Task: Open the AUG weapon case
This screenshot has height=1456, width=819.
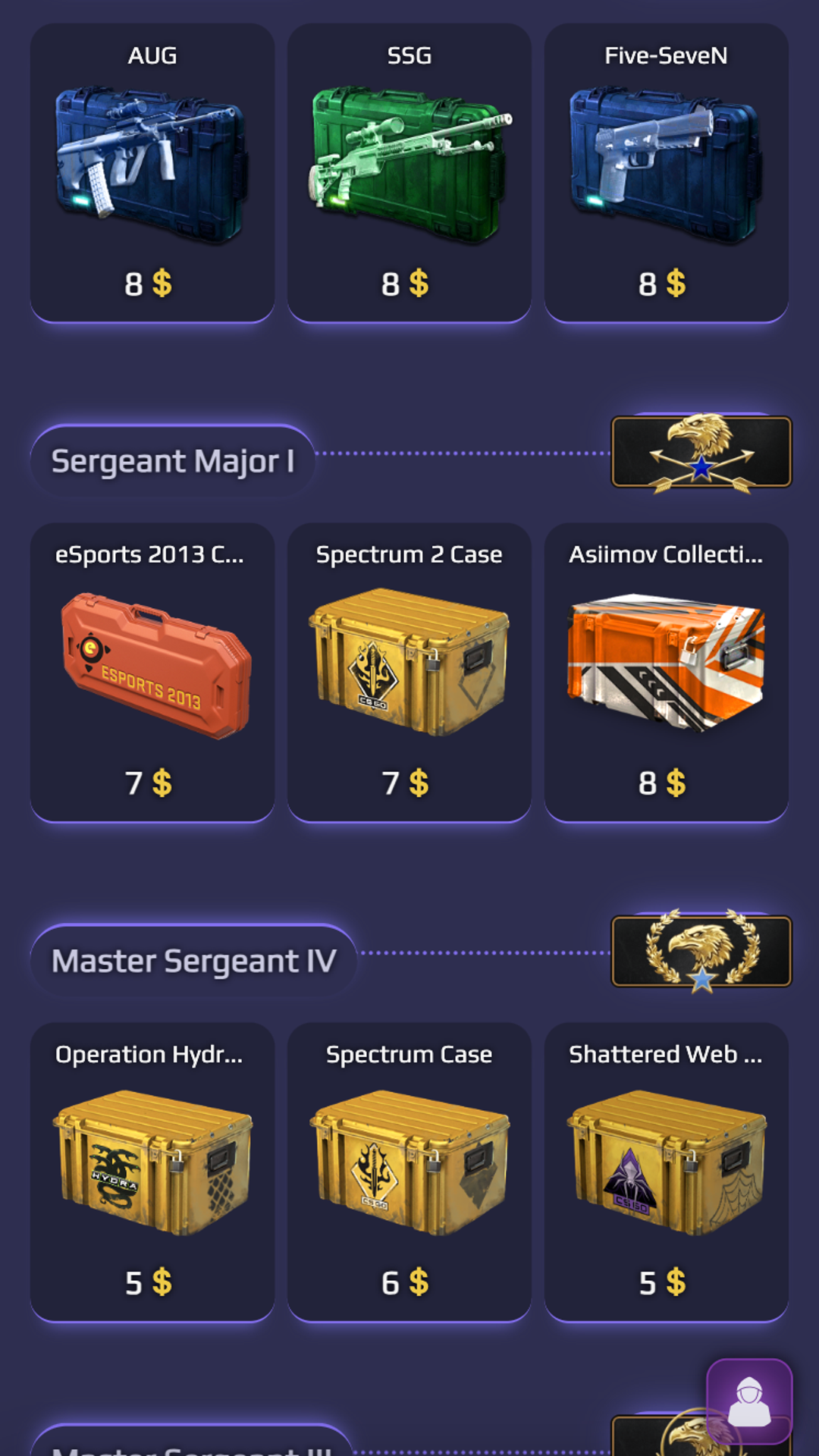Action: point(152,173)
